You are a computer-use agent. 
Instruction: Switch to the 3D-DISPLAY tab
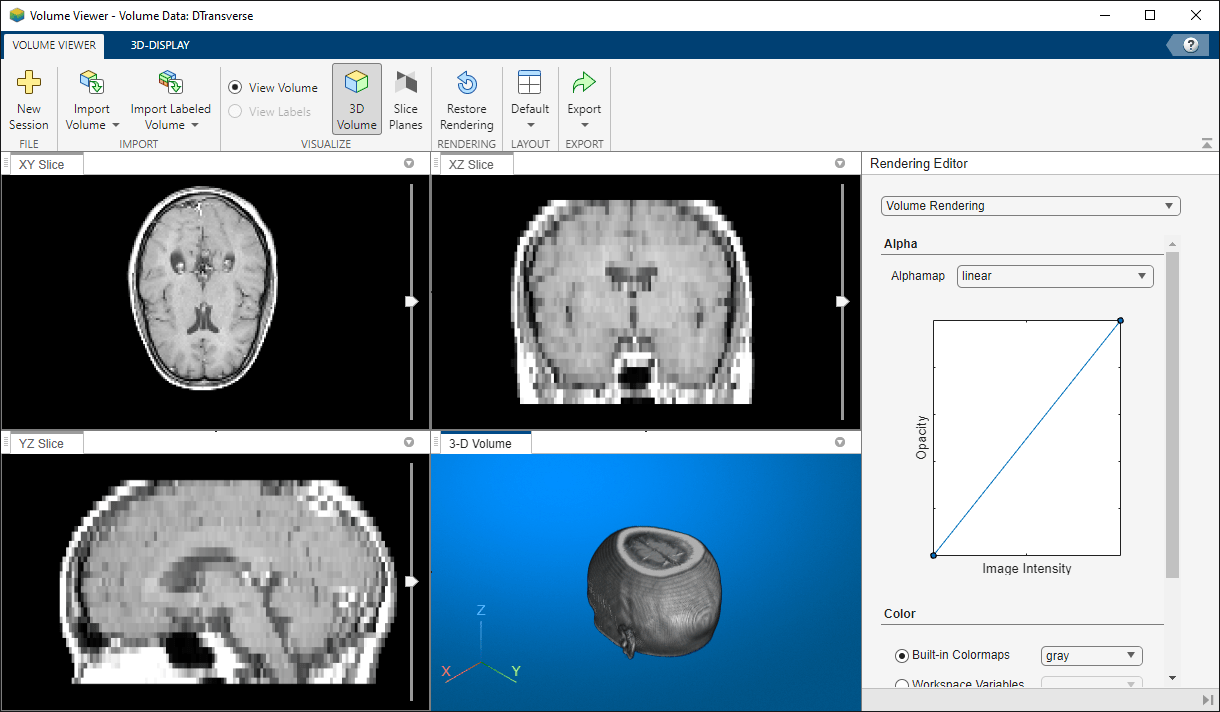159,45
